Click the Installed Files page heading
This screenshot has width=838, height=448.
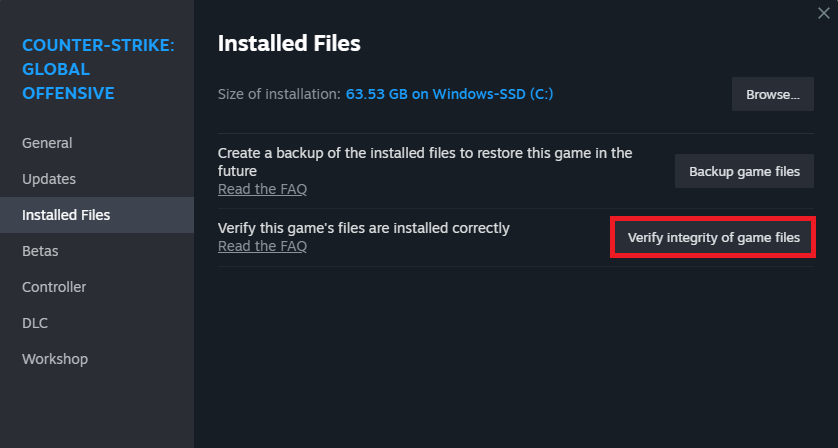click(289, 43)
